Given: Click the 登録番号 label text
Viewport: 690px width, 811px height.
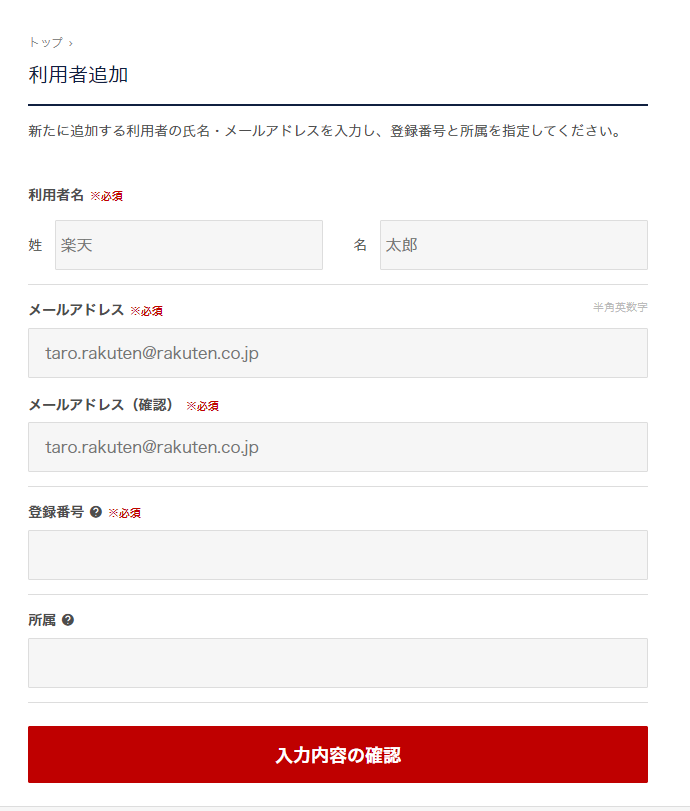Looking at the screenshot, I should coord(56,512).
